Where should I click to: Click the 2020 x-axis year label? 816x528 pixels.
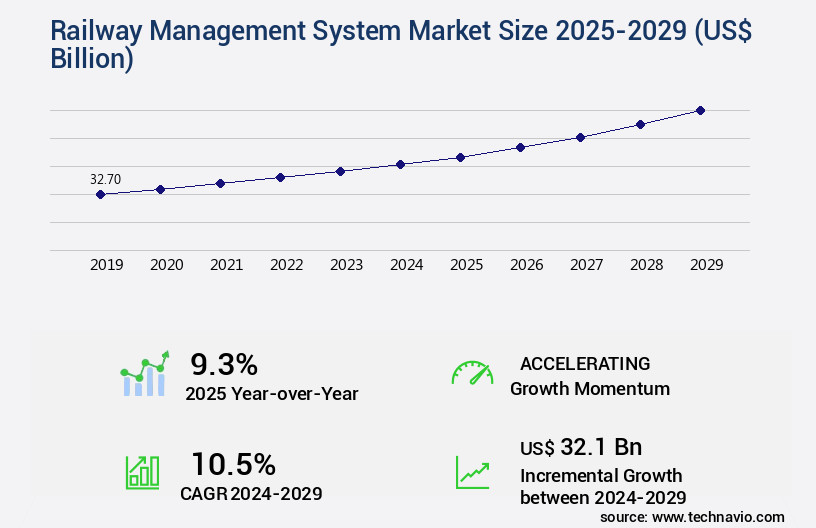(x=166, y=265)
